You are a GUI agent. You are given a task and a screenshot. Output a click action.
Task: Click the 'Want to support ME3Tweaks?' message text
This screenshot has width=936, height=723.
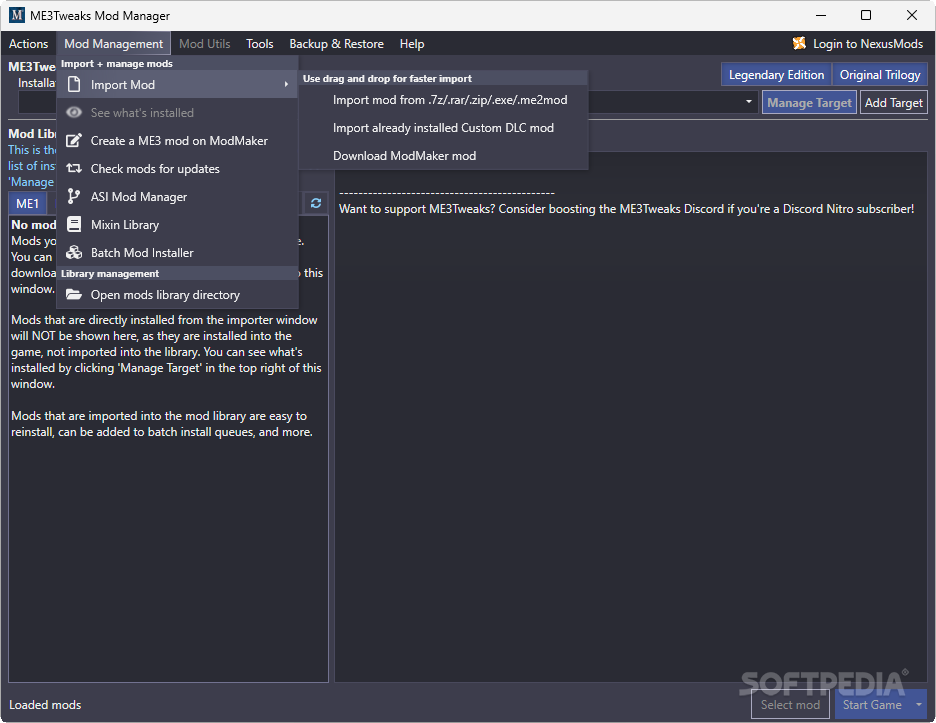(626, 209)
